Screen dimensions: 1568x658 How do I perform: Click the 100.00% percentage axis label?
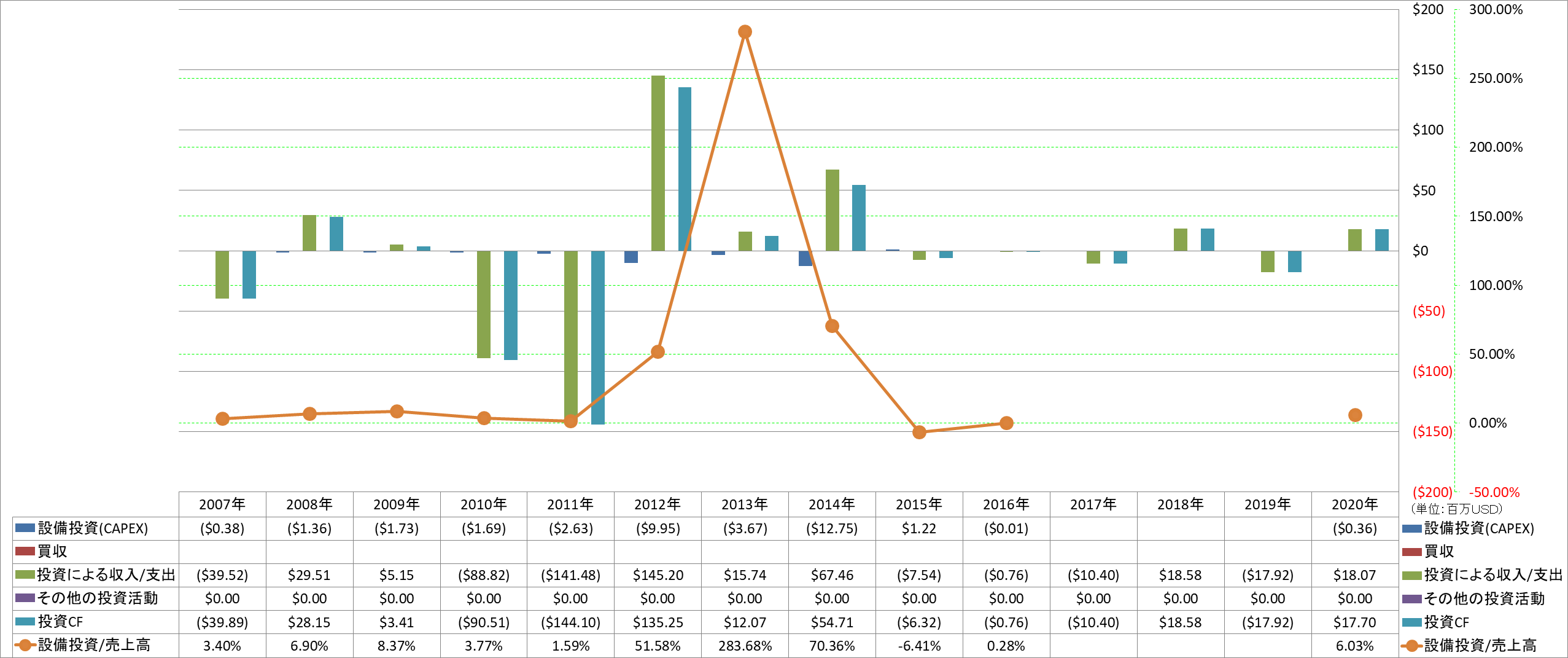tap(1496, 285)
